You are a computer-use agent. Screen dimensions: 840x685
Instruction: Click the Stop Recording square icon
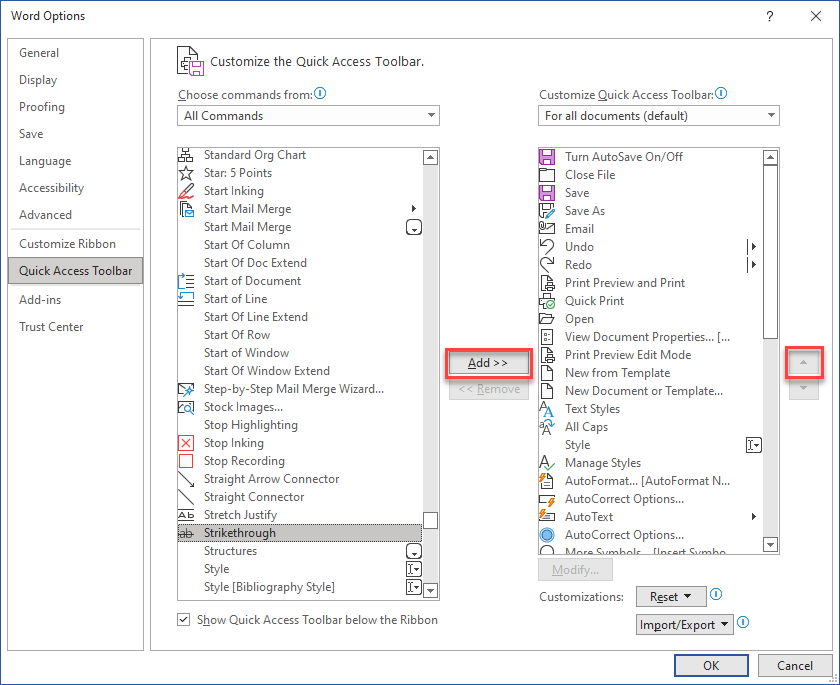pyautogui.click(x=186, y=461)
